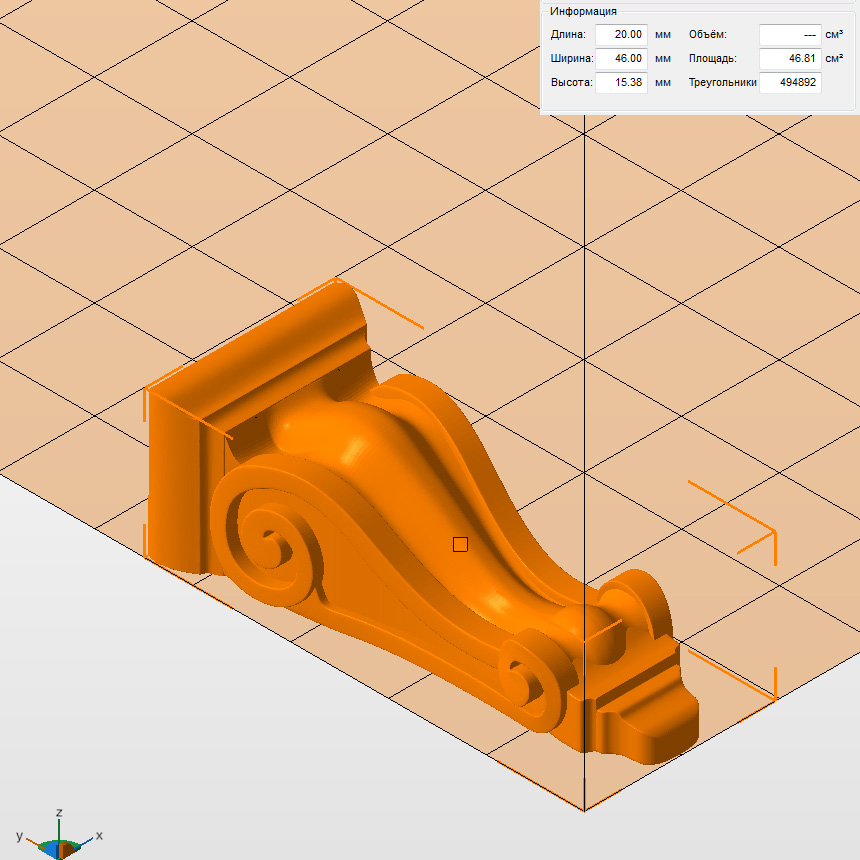The image size is (860, 860).
Task: Click the Длина value field showing 20.00
Action: click(621, 34)
